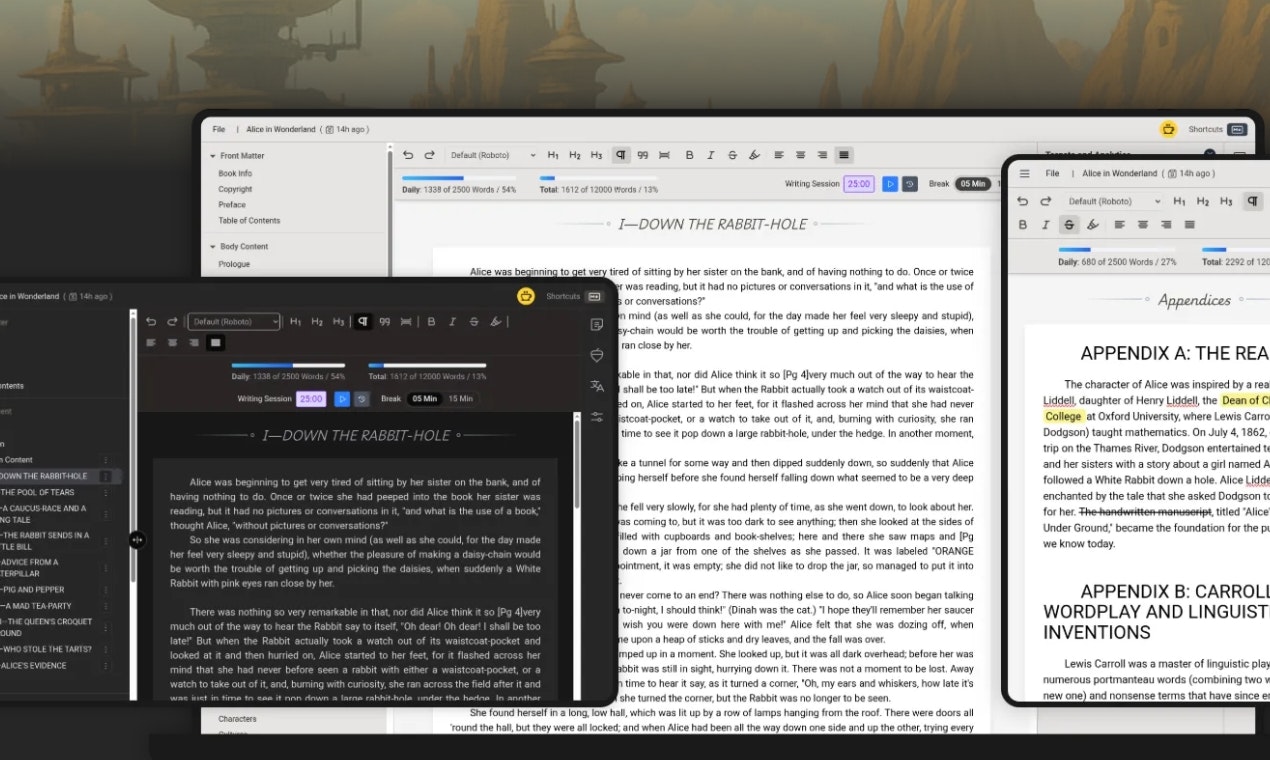Click Undo in the dark window toolbar
The image size is (1270, 760).
(151, 321)
